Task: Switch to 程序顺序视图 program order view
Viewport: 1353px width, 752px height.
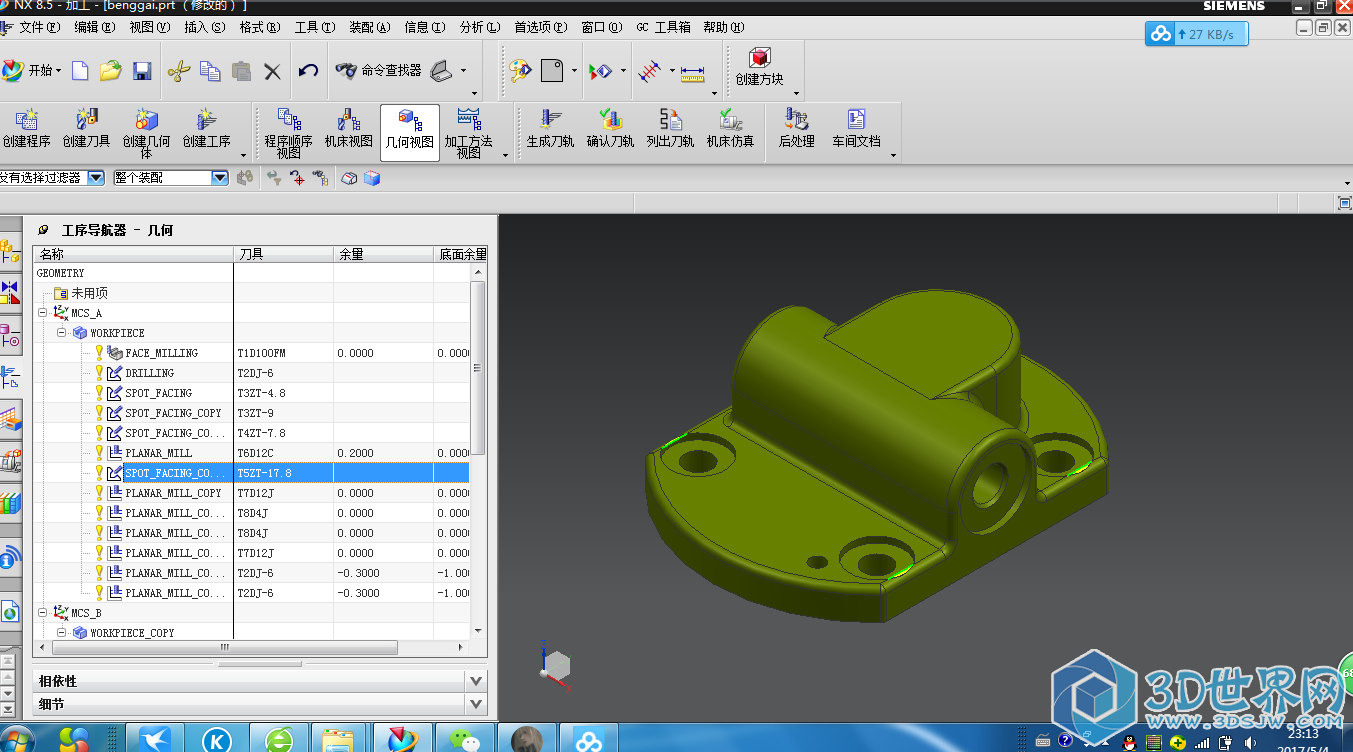Action: click(289, 134)
